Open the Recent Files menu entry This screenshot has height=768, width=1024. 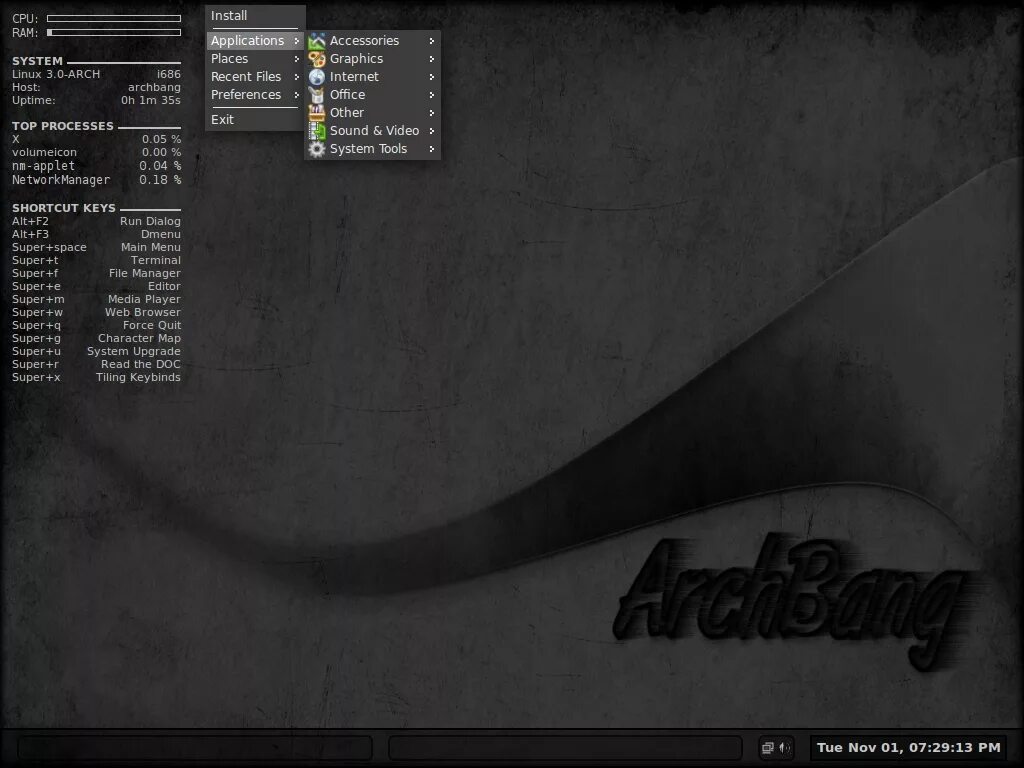pos(255,76)
